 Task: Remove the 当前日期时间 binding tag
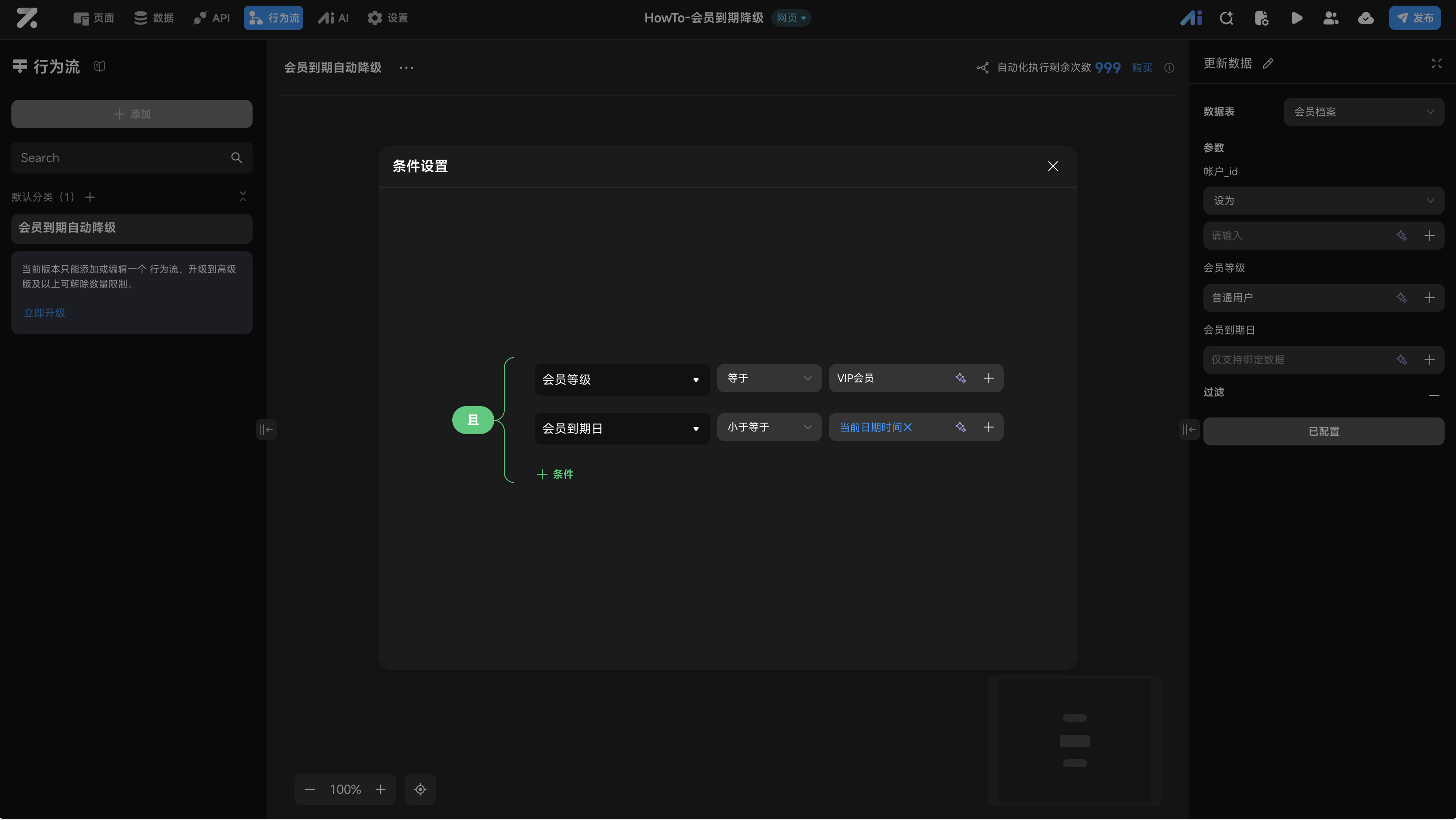click(908, 427)
